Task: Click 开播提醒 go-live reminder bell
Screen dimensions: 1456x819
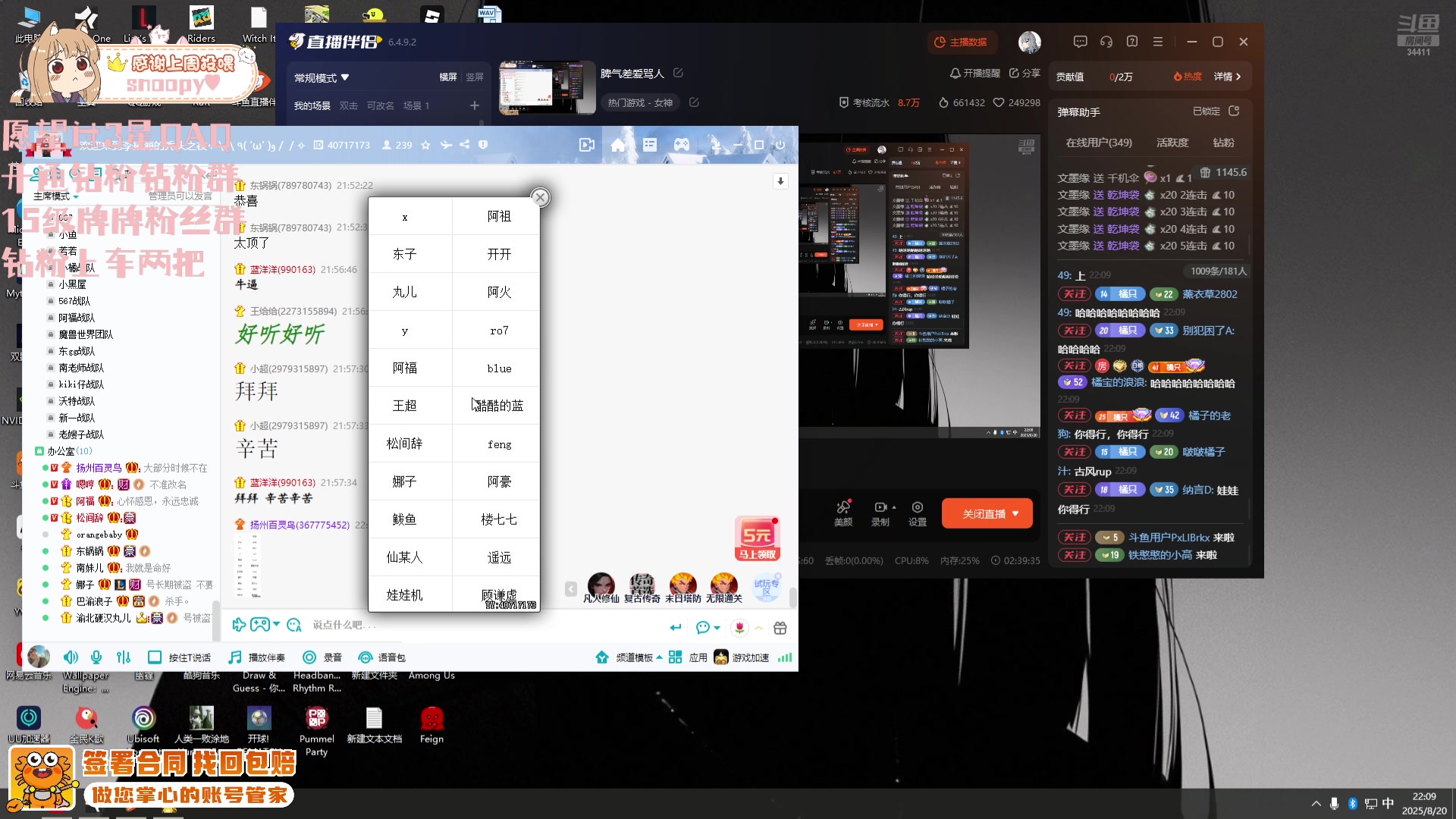Action: [975, 73]
